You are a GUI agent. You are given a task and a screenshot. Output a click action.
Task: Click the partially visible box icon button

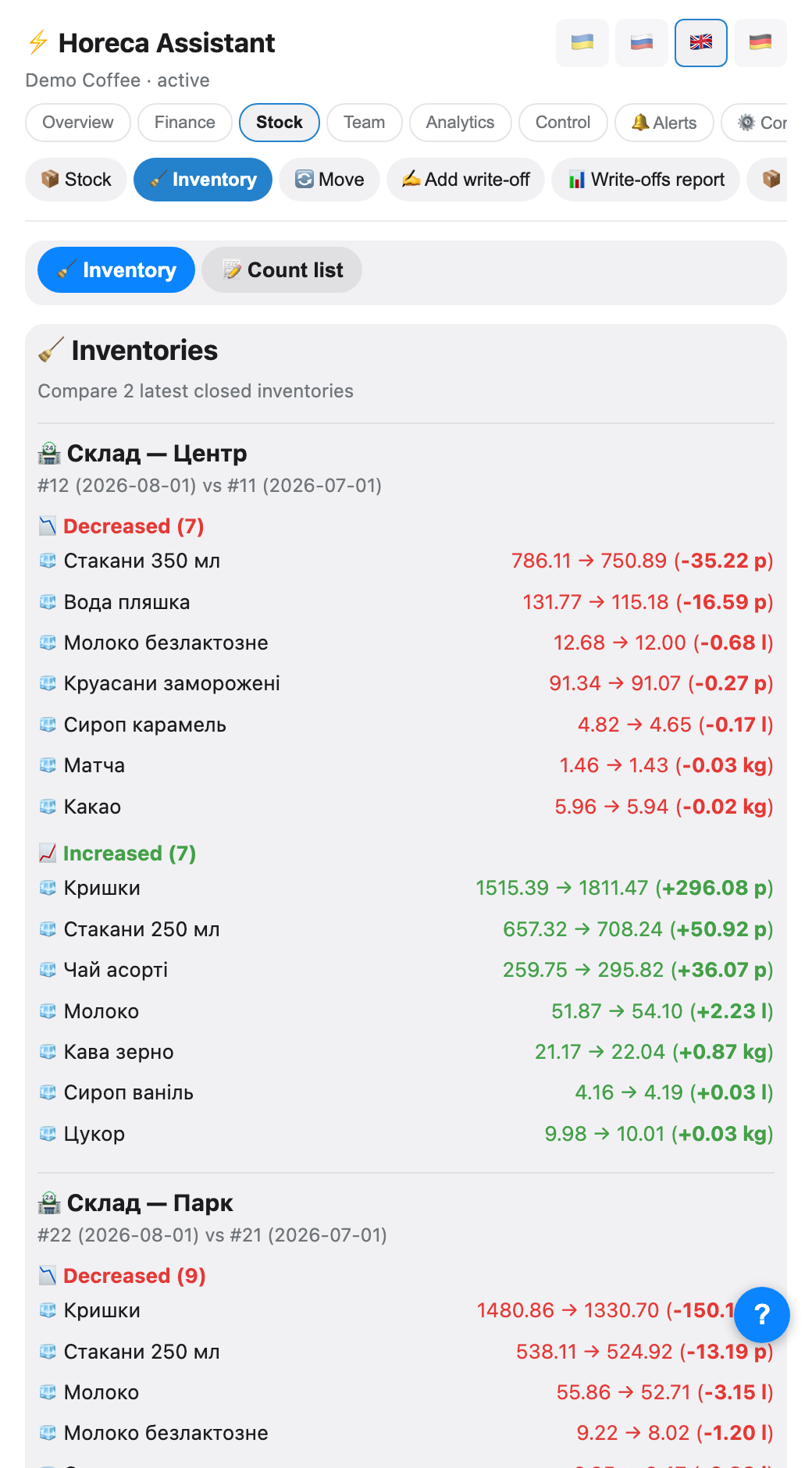point(767,180)
